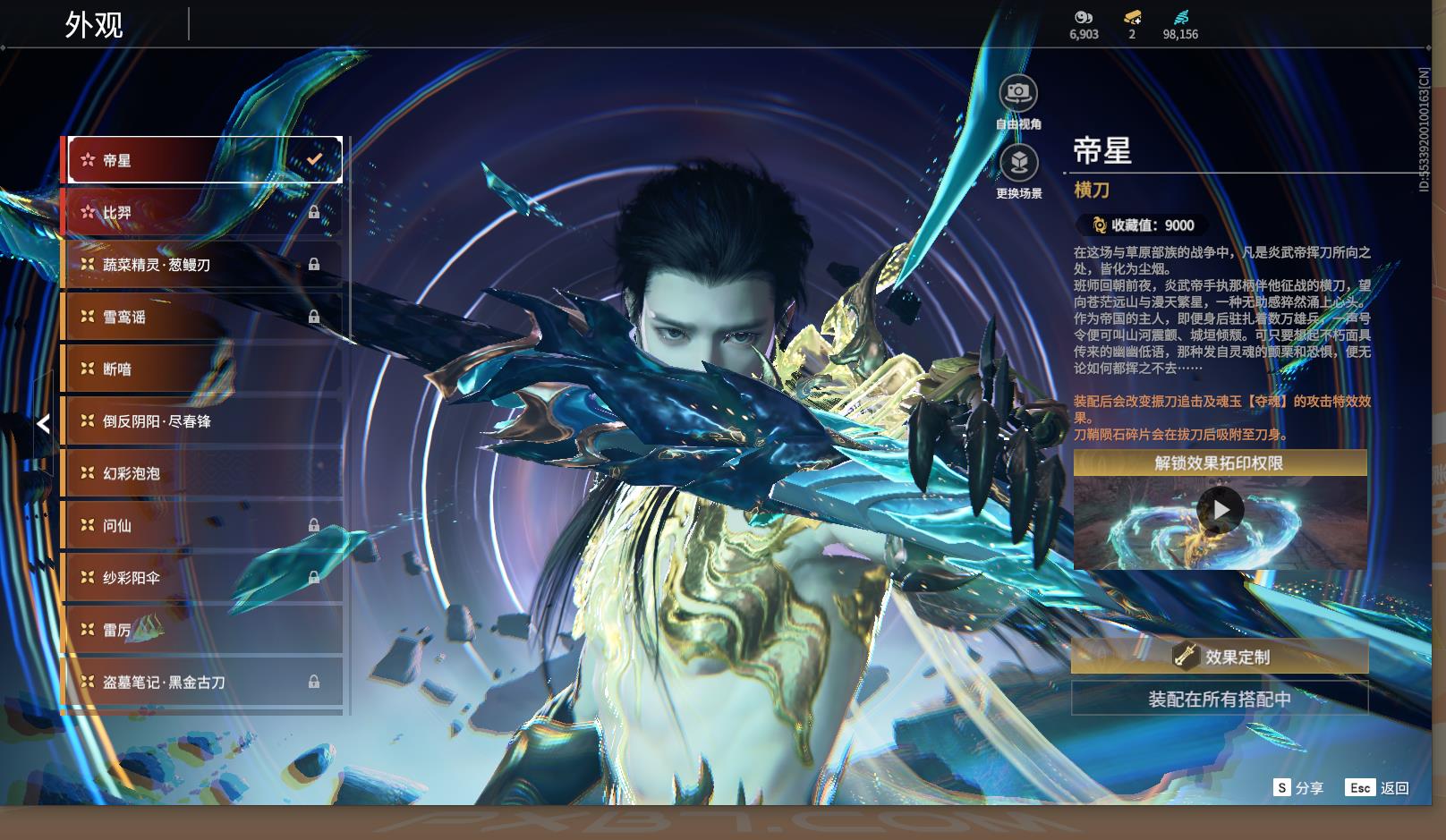Select the 断喑 weapon skin
Screen dimensions: 1446x840
(201, 369)
